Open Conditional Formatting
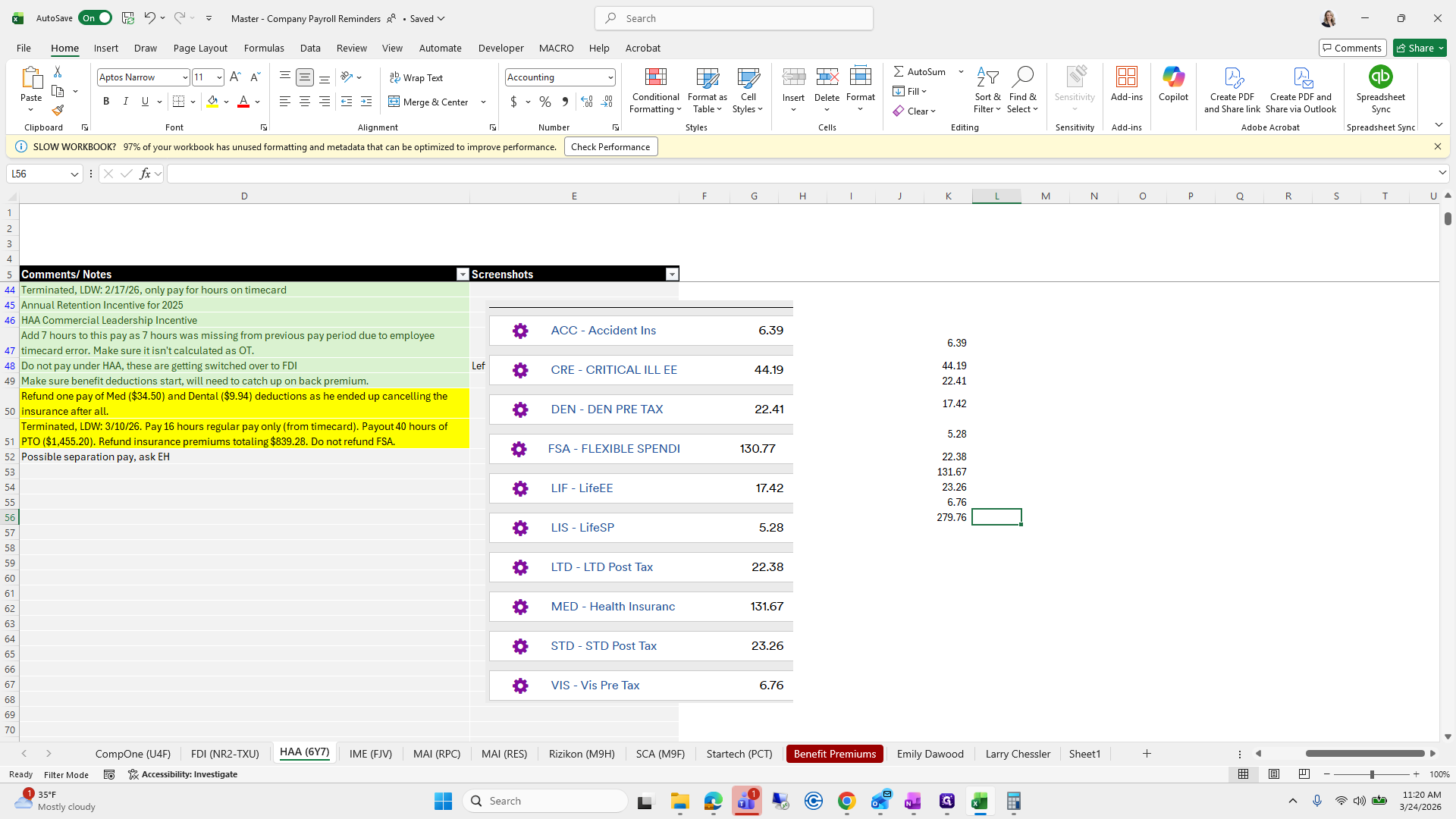Image resolution: width=1456 pixels, height=819 pixels. click(x=655, y=90)
